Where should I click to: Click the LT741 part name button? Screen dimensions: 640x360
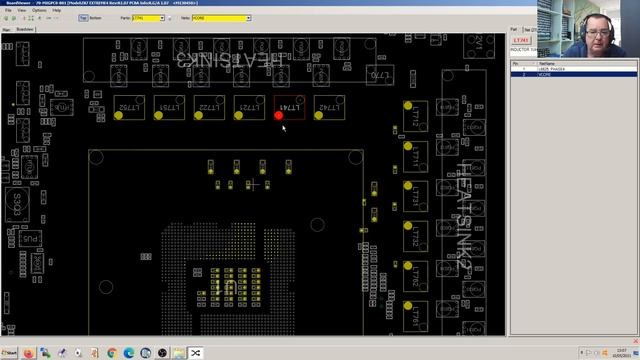[x=521, y=40]
